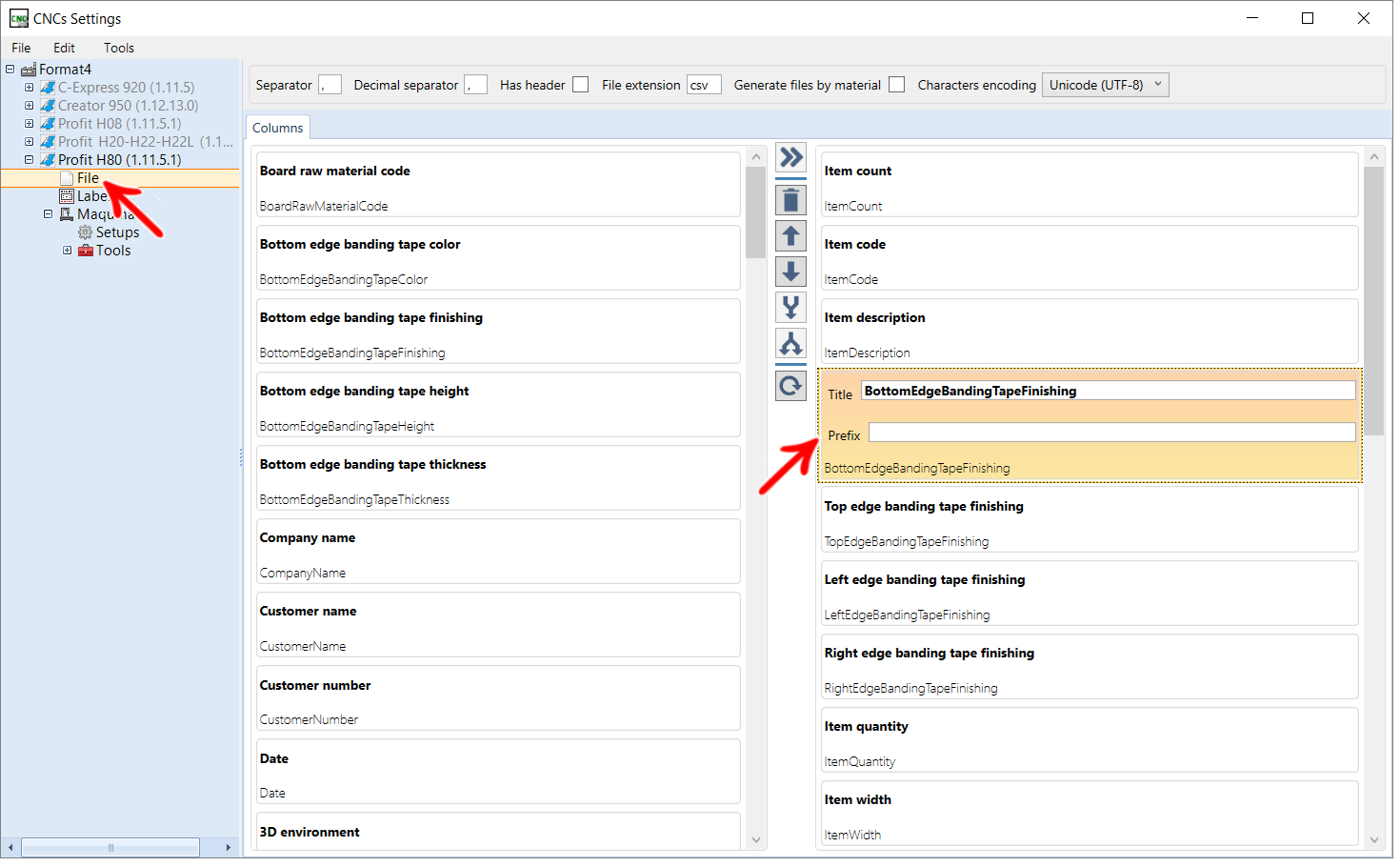This screenshot has width=1400, height=867.
Task: Toggle the Has header checkbox
Action: coord(580,85)
